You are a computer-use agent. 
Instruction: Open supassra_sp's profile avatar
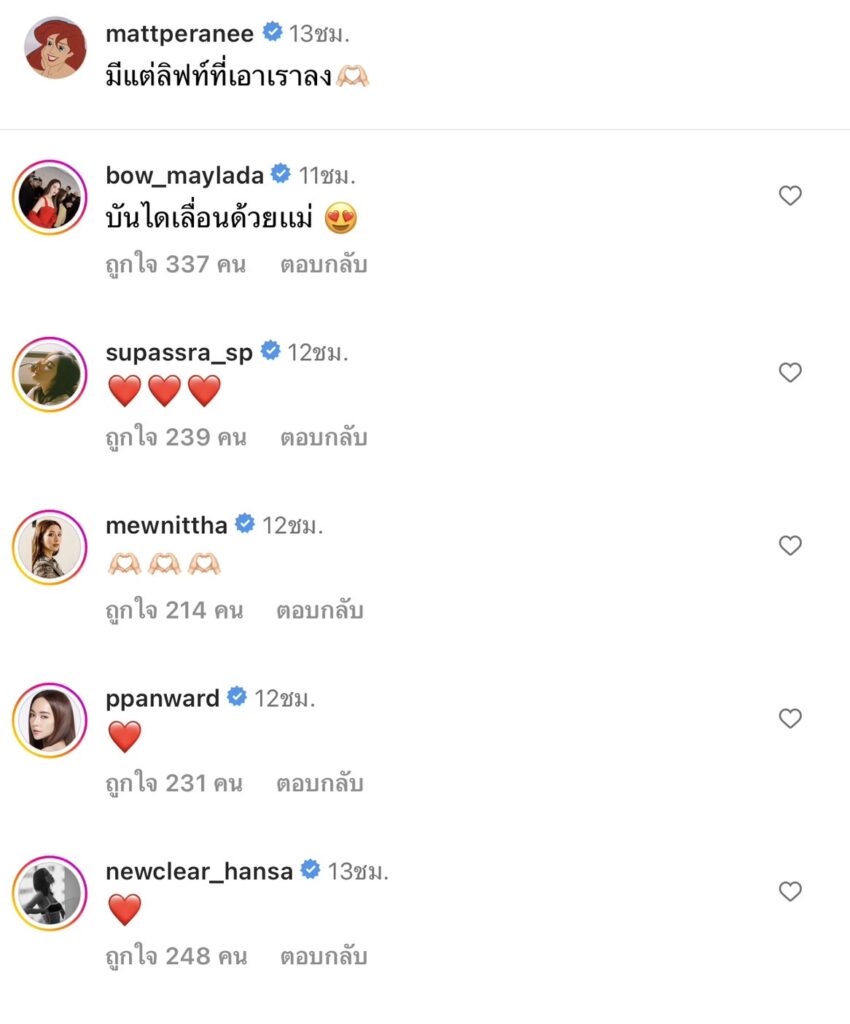(x=50, y=374)
